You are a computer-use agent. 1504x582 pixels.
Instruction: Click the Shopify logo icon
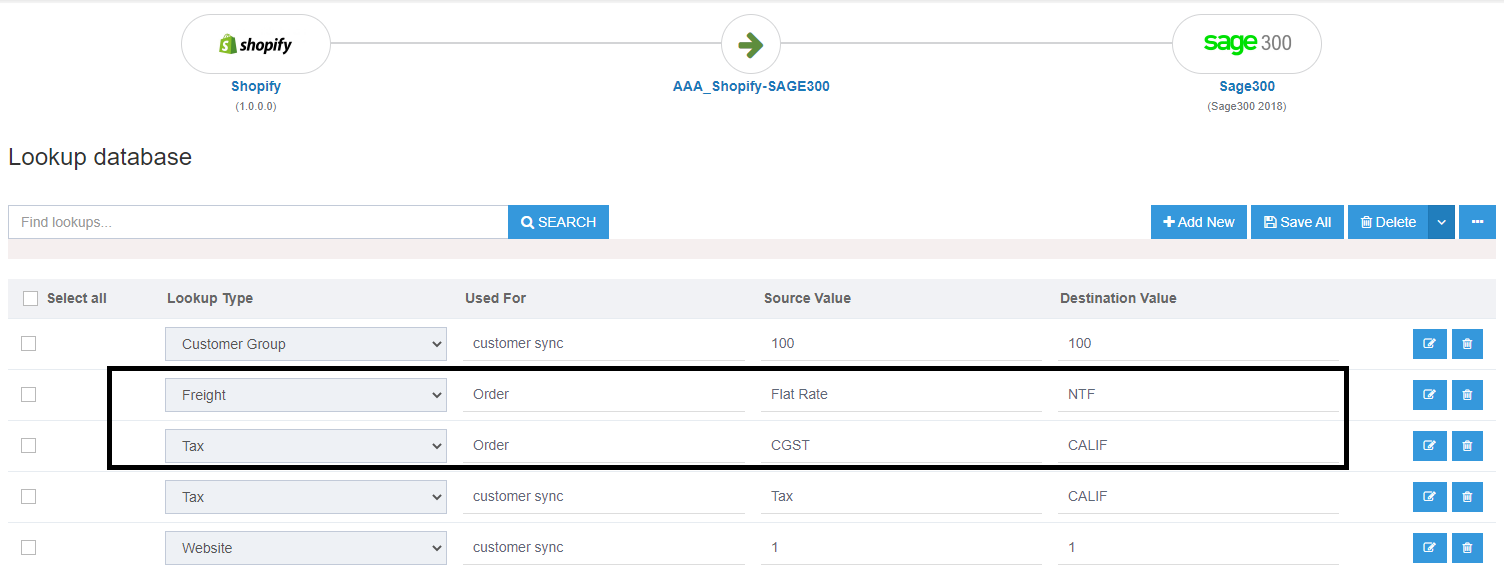pos(255,44)
